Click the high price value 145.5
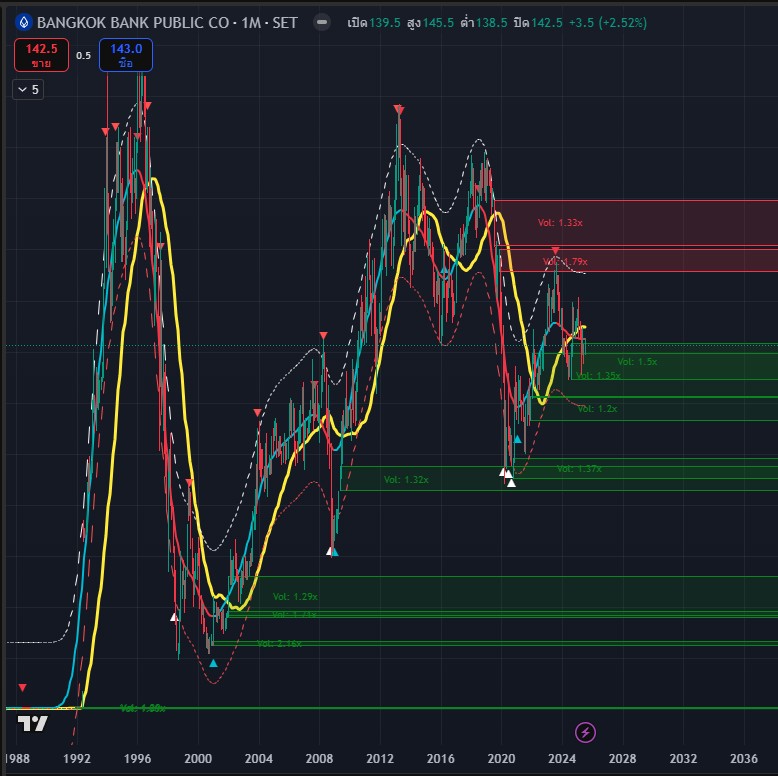The image size is (778, 776). (x=438, y=23)
